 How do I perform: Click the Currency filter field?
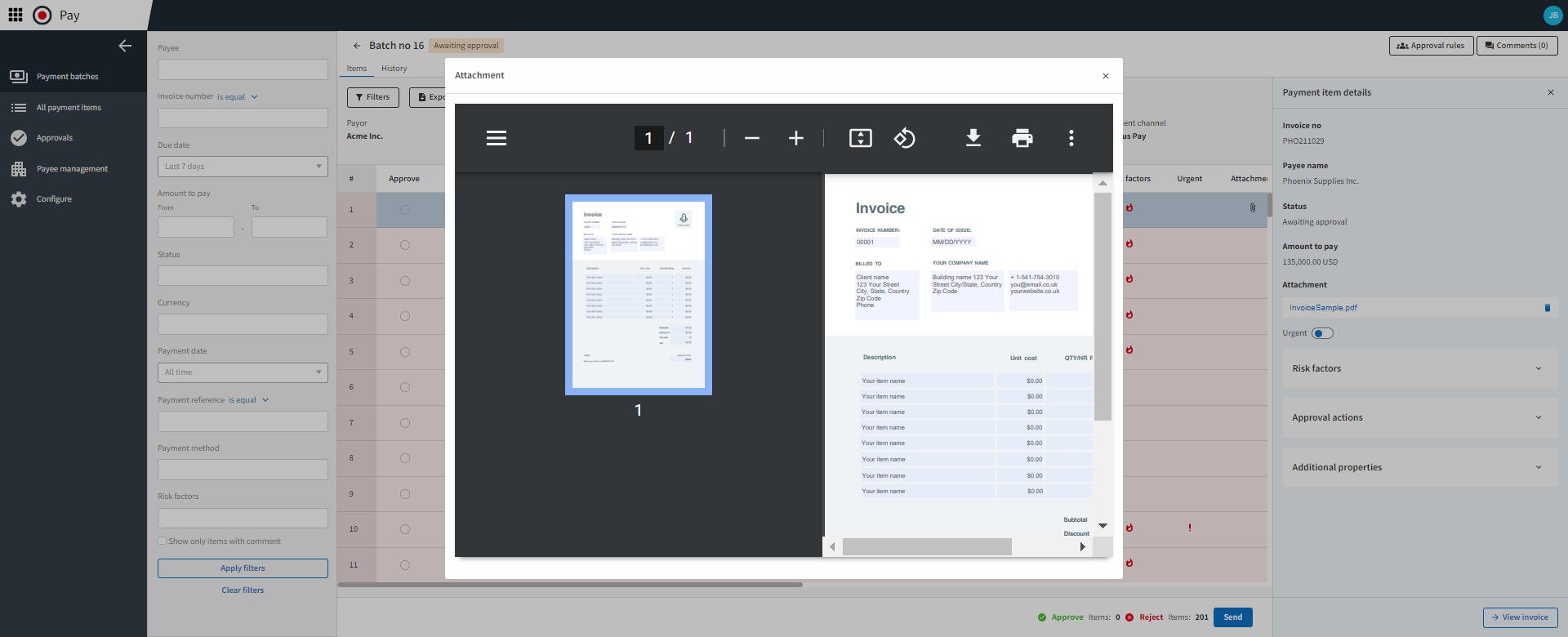[x=243, y=324]
